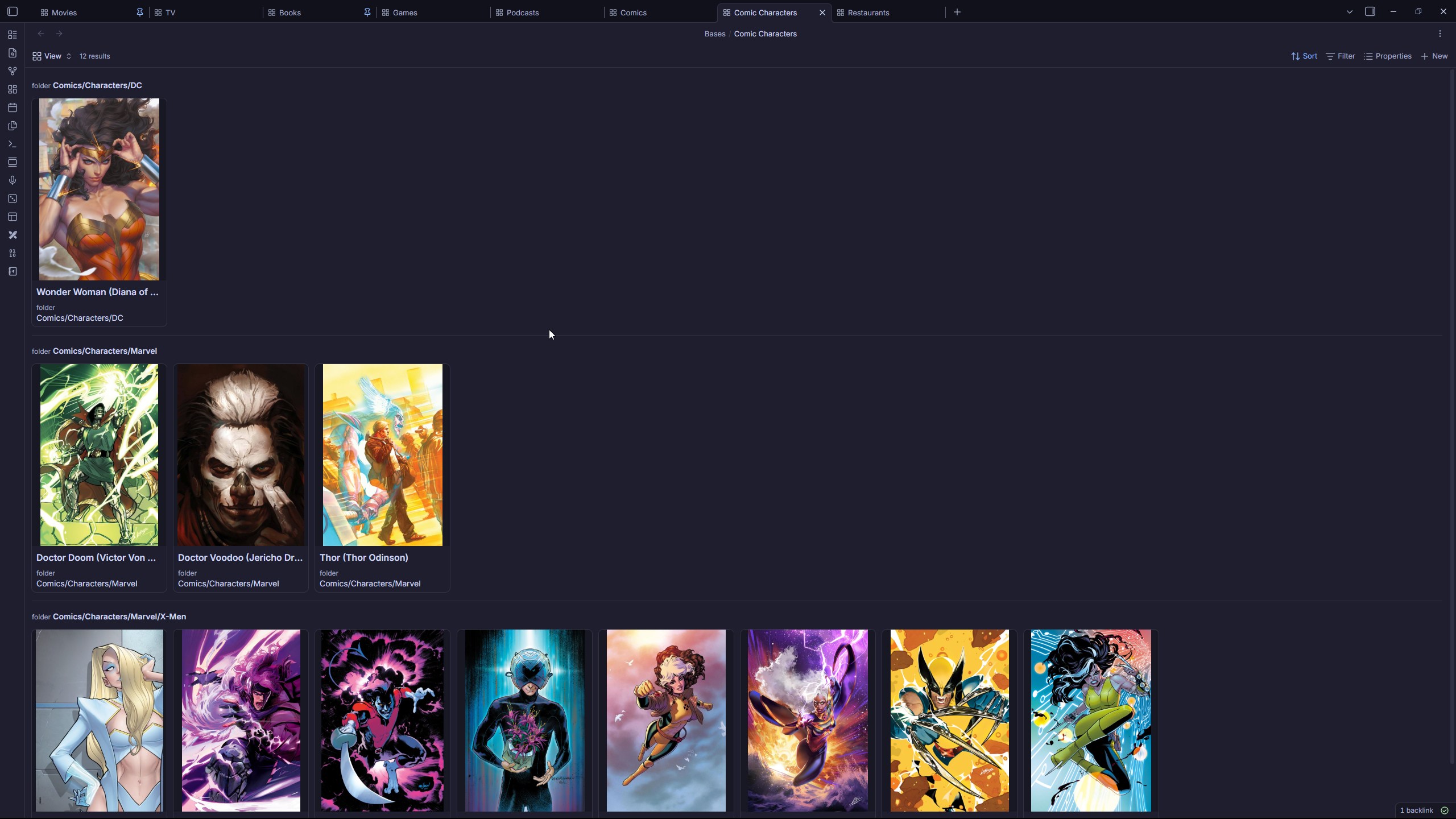Viewport: 1456px width, 819px height.
Task: Switch to the Comics tab
Action: [x=634, y=12]
